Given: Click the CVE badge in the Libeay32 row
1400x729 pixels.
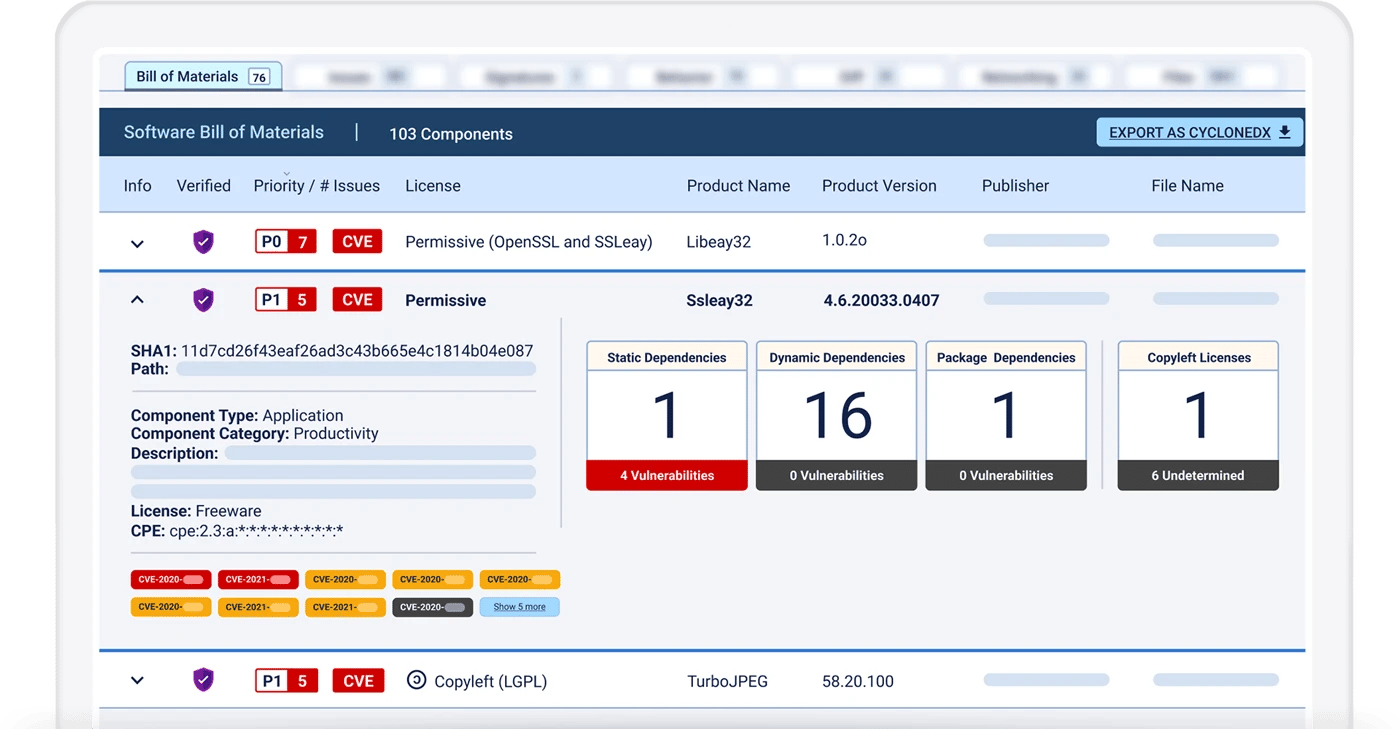Looking at the screenshot, I should (x=357, y=242).
